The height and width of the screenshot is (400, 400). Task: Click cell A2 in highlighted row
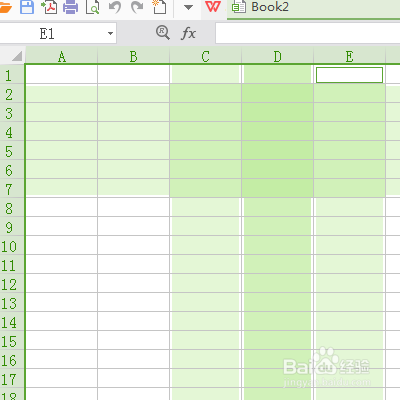(61, 94)
